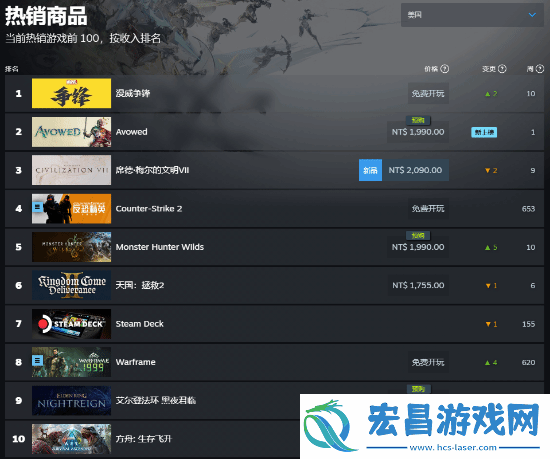Open the Warframe 1999 thumbnail
Viewport: 550px width, 459px height.
click(x=72, y=362)
